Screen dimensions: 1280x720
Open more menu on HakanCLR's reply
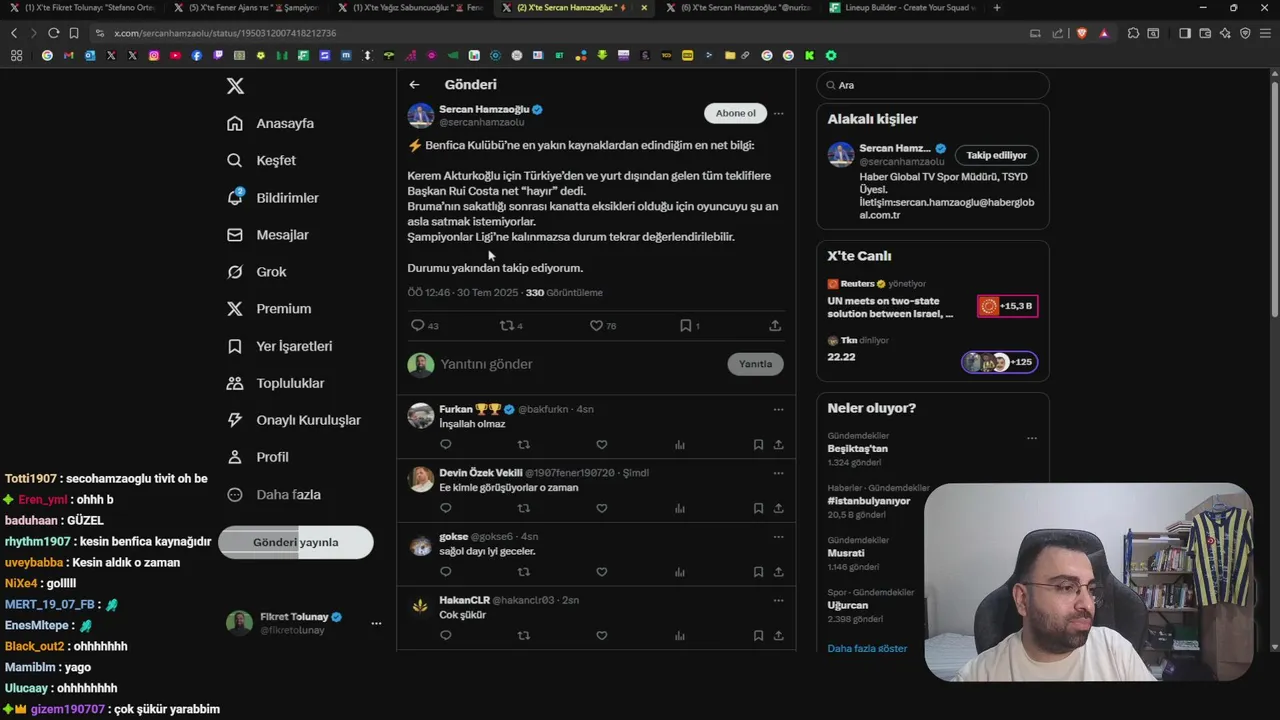778,600
